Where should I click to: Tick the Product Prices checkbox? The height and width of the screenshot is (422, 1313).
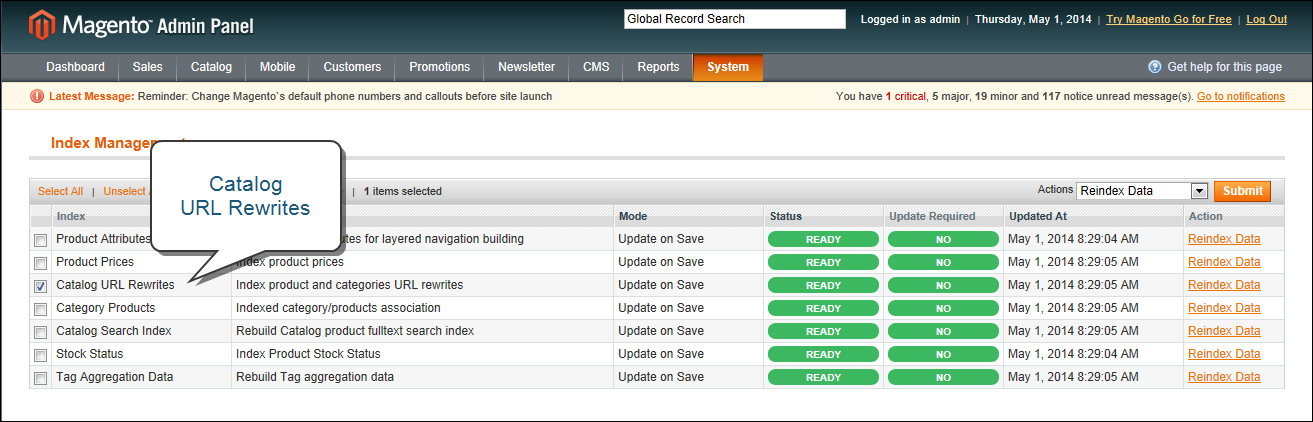41,263
